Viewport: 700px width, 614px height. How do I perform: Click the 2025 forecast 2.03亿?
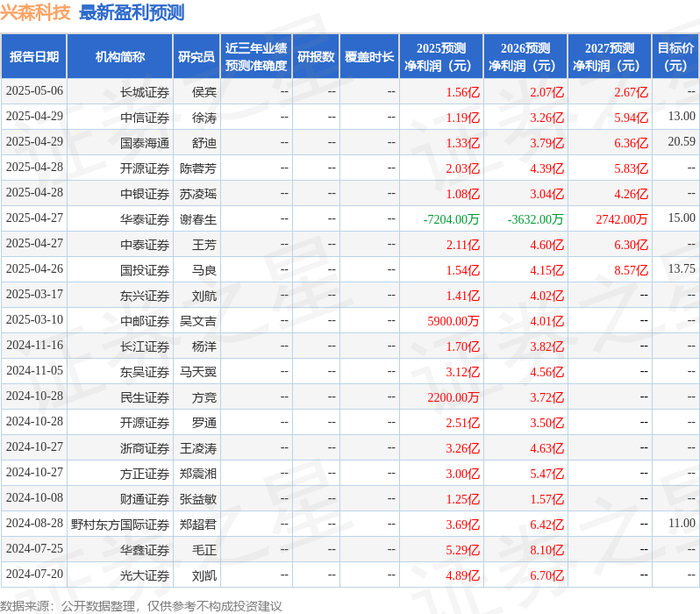[463, 168]
